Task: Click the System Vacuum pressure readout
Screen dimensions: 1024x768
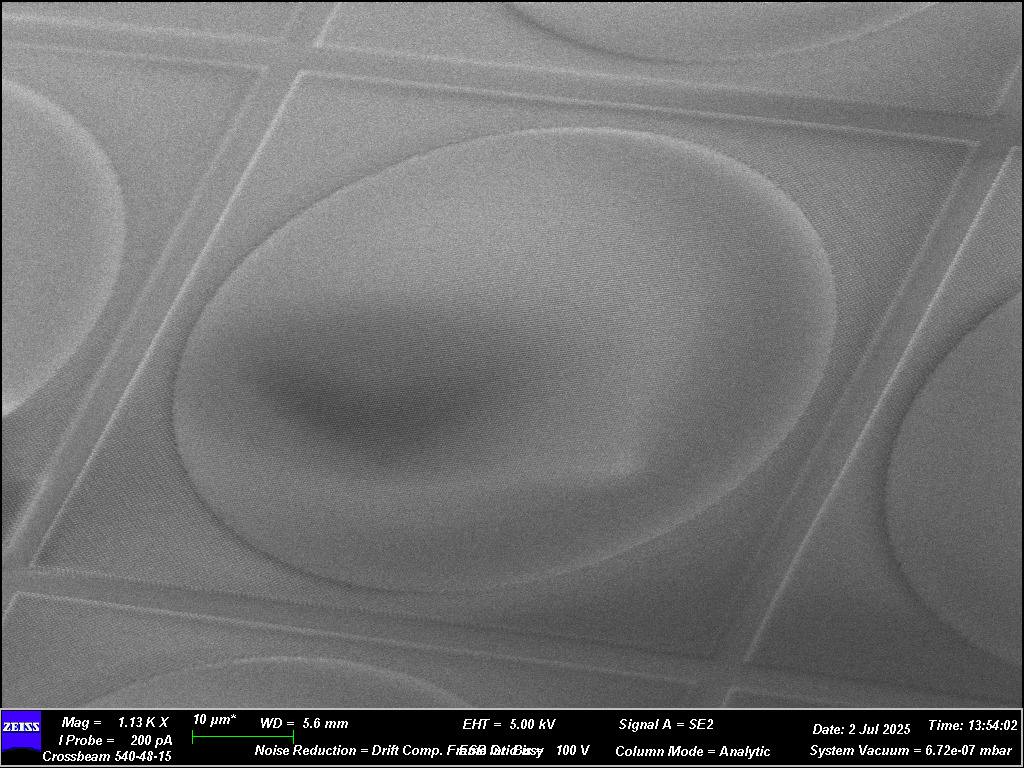Action: point(909,751)
